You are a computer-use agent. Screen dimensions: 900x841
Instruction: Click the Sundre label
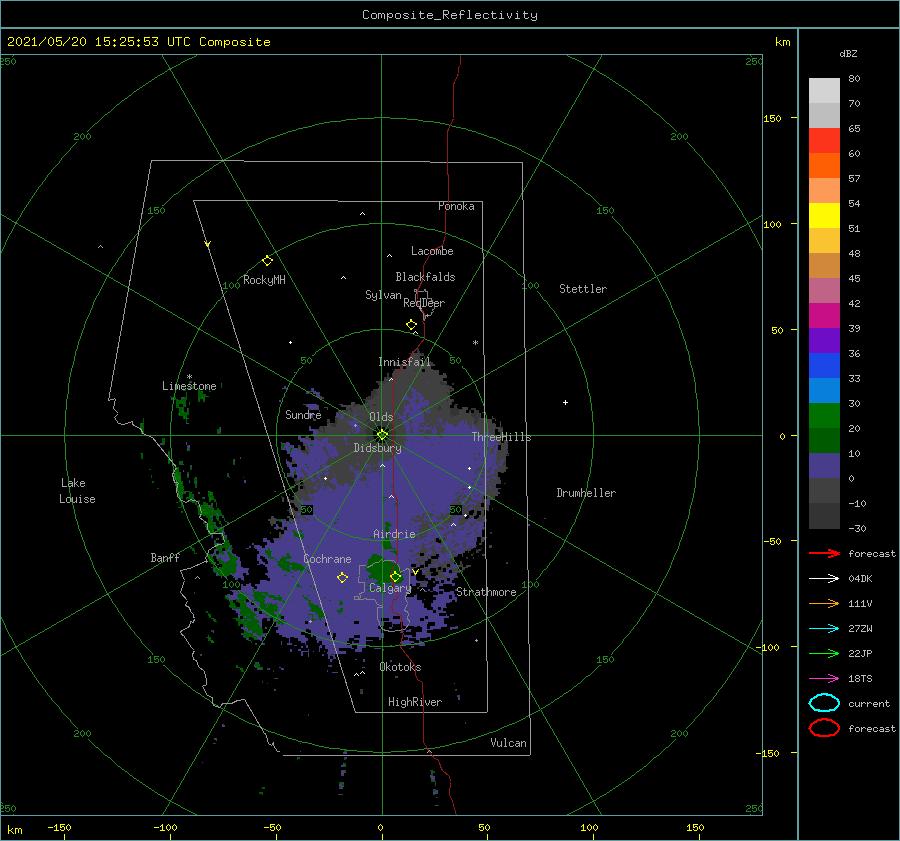point(303,414)
